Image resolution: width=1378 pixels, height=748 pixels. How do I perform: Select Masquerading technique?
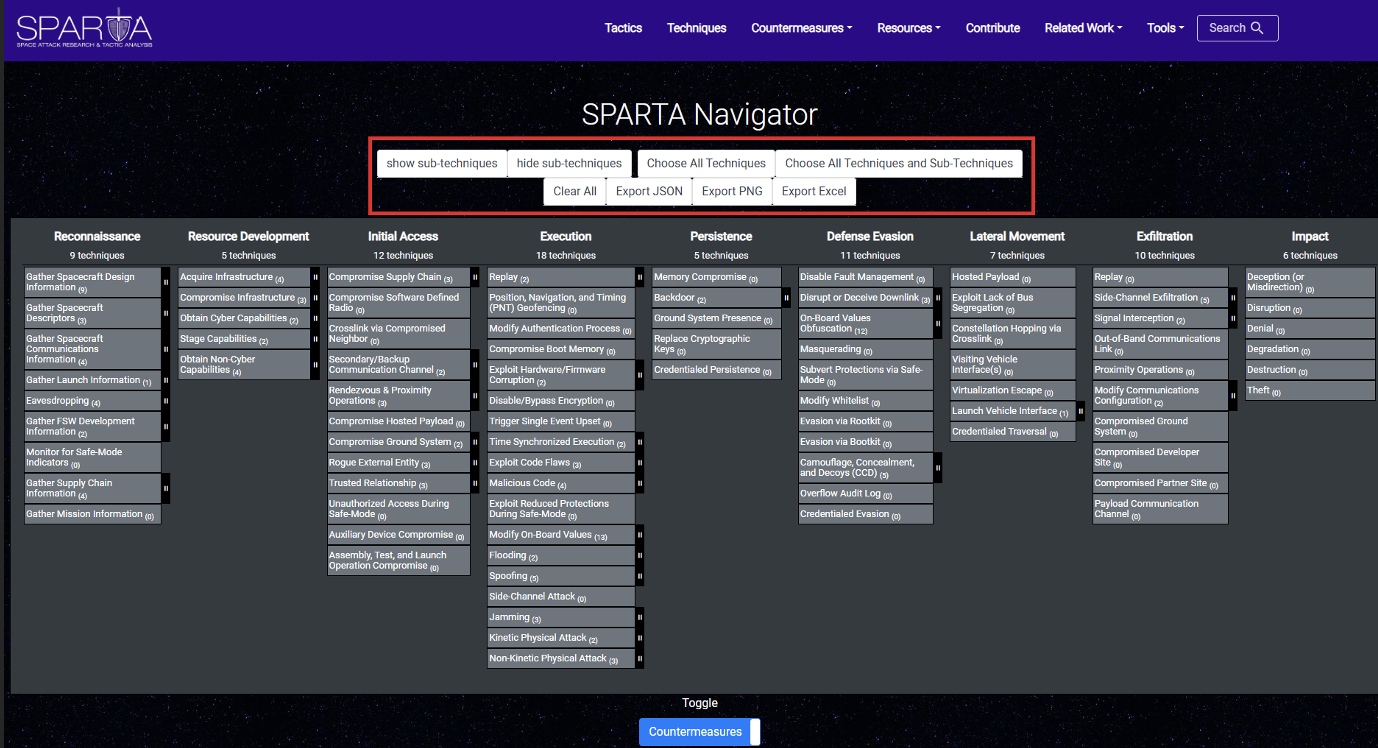[x=866, y=350]
